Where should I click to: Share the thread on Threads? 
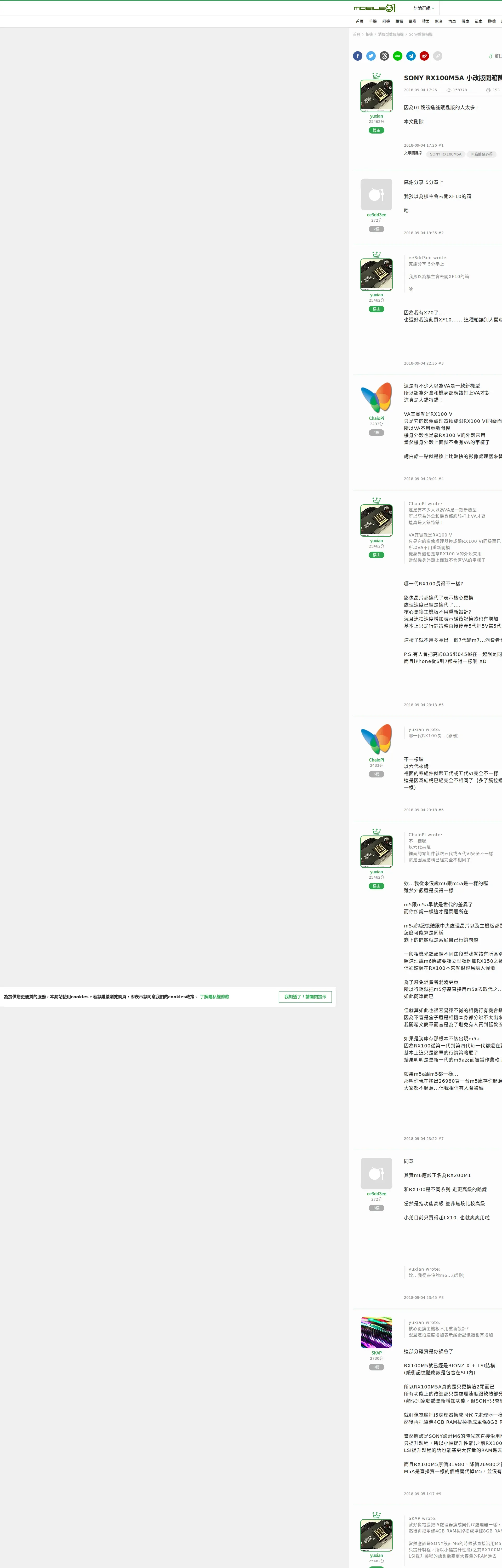click(x=384, y=56)
